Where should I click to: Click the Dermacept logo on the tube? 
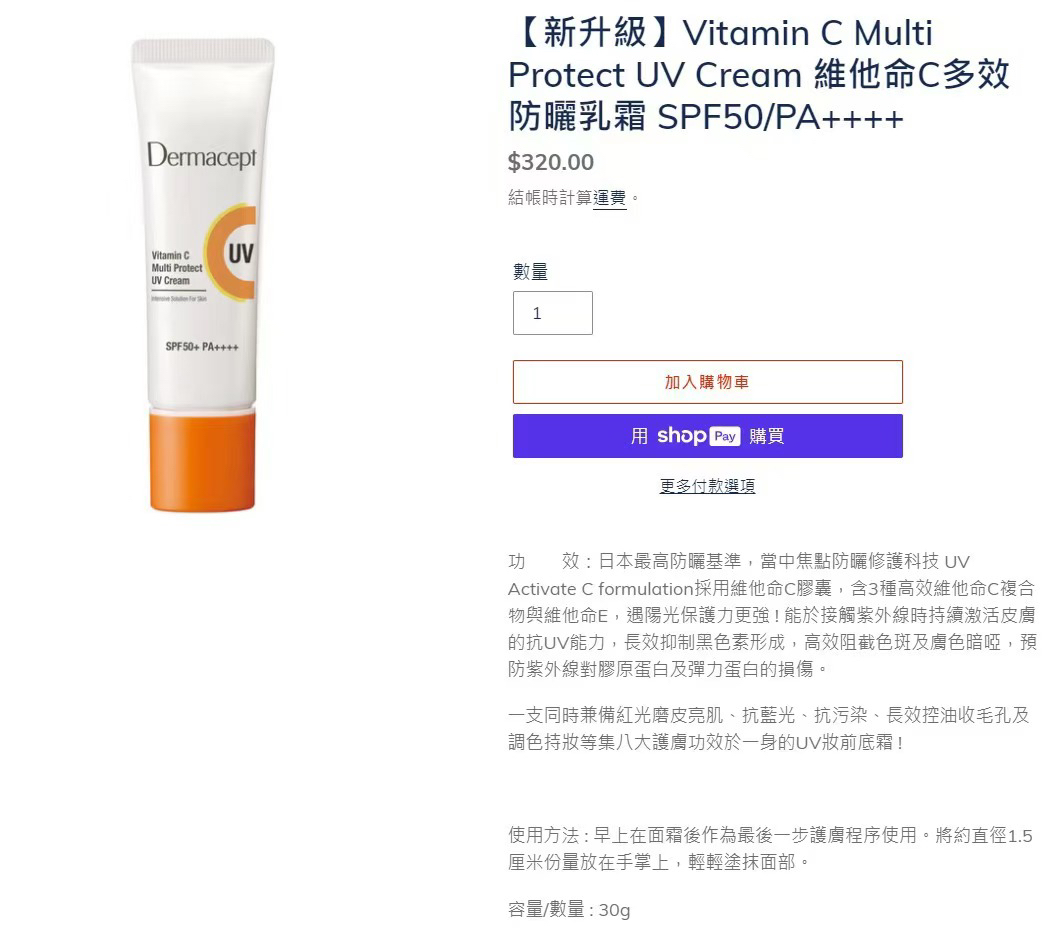point(201,156)
